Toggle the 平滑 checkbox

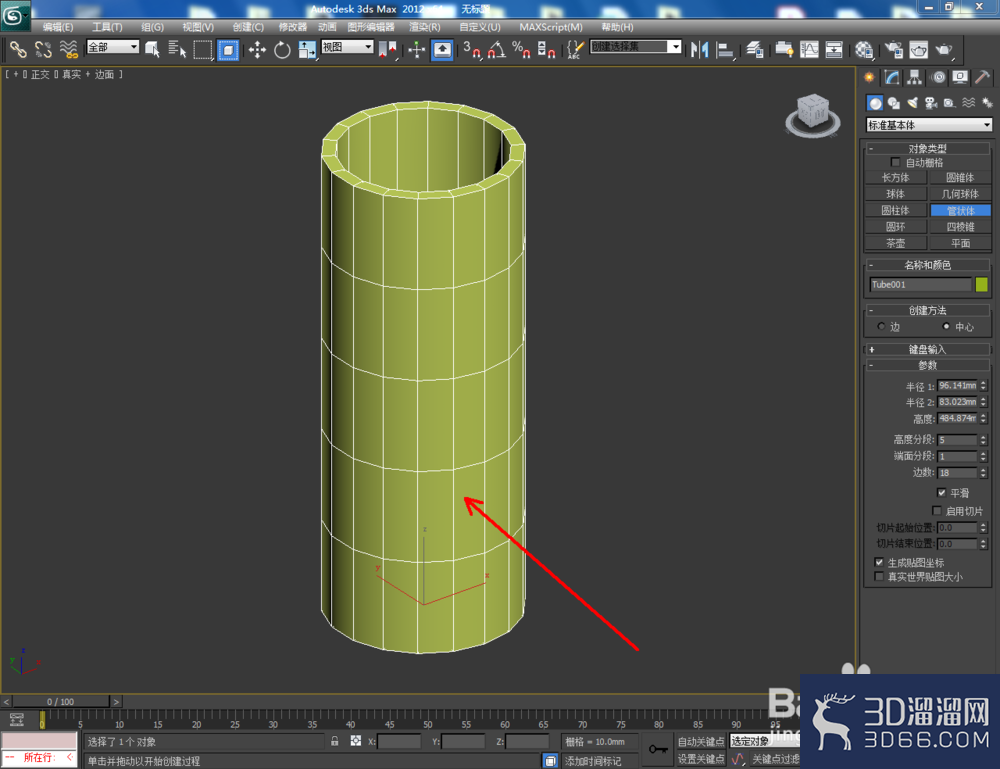click(x=941, y=492)
